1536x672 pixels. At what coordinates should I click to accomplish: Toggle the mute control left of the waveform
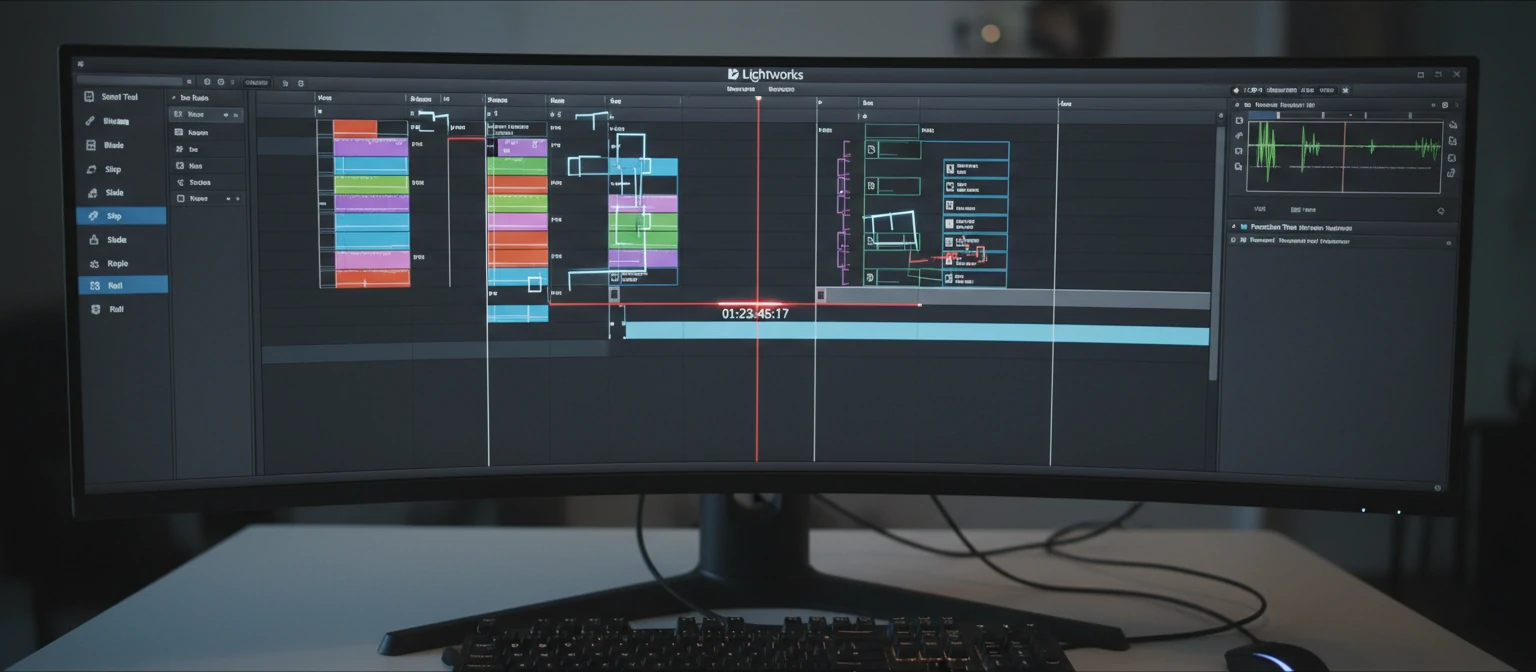(x=1239, y=136)
